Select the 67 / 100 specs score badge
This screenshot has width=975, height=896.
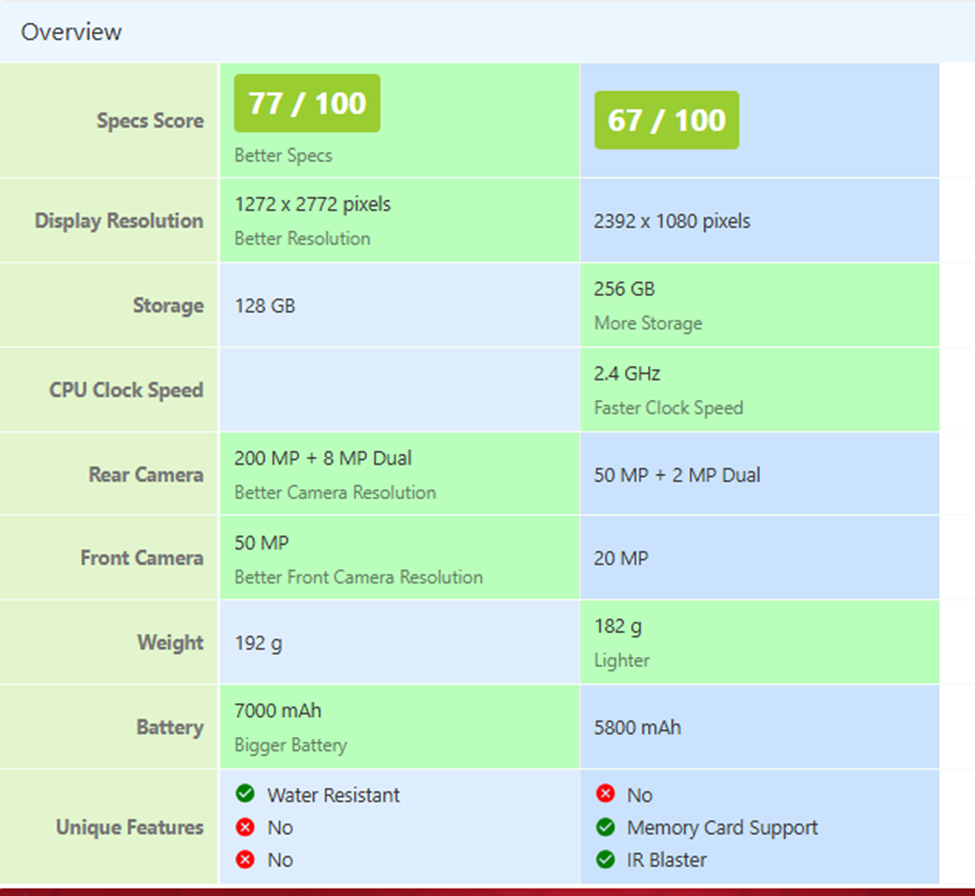[666, 120]
